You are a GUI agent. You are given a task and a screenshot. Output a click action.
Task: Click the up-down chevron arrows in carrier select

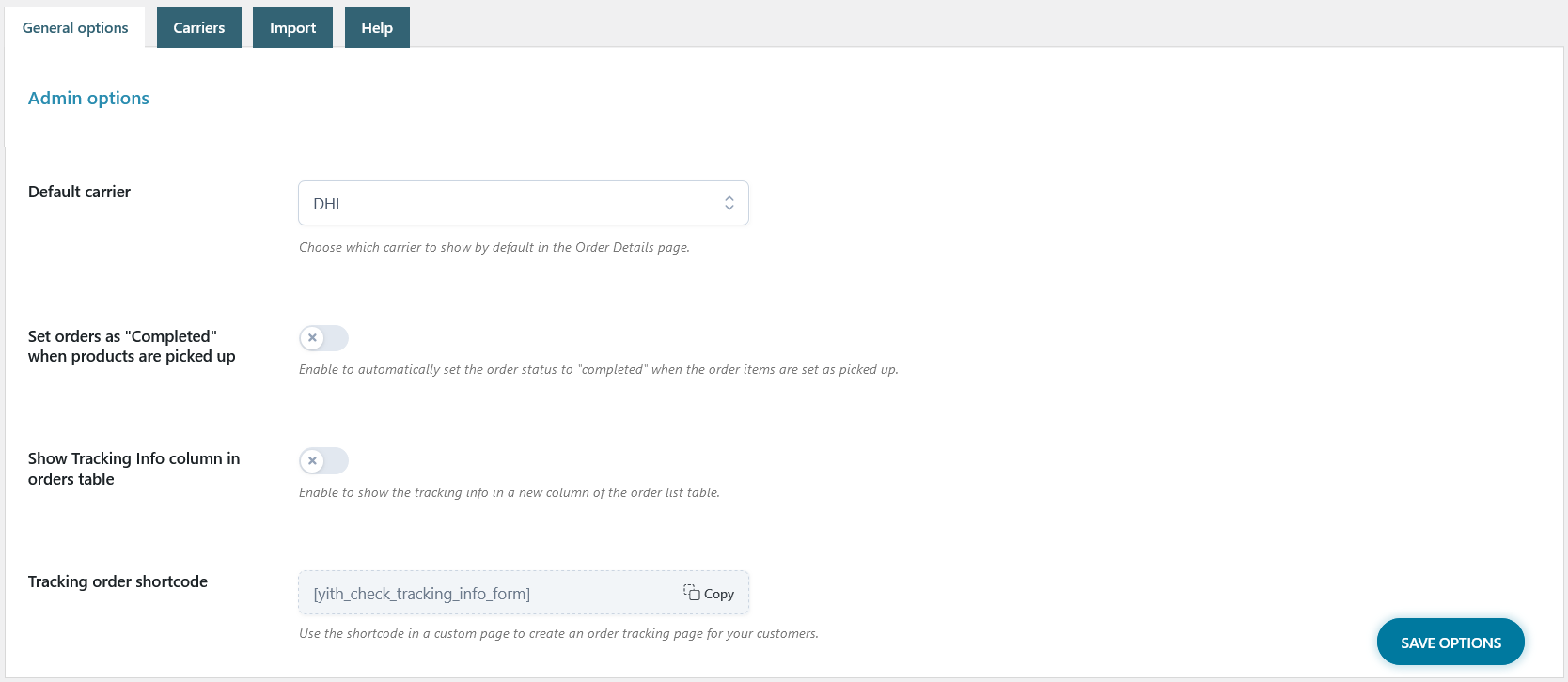point(729,203)
